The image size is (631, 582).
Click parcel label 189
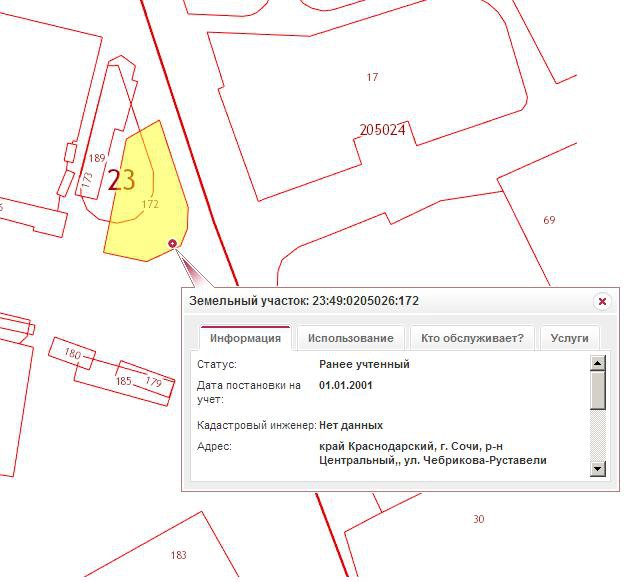tap(97, 158)
